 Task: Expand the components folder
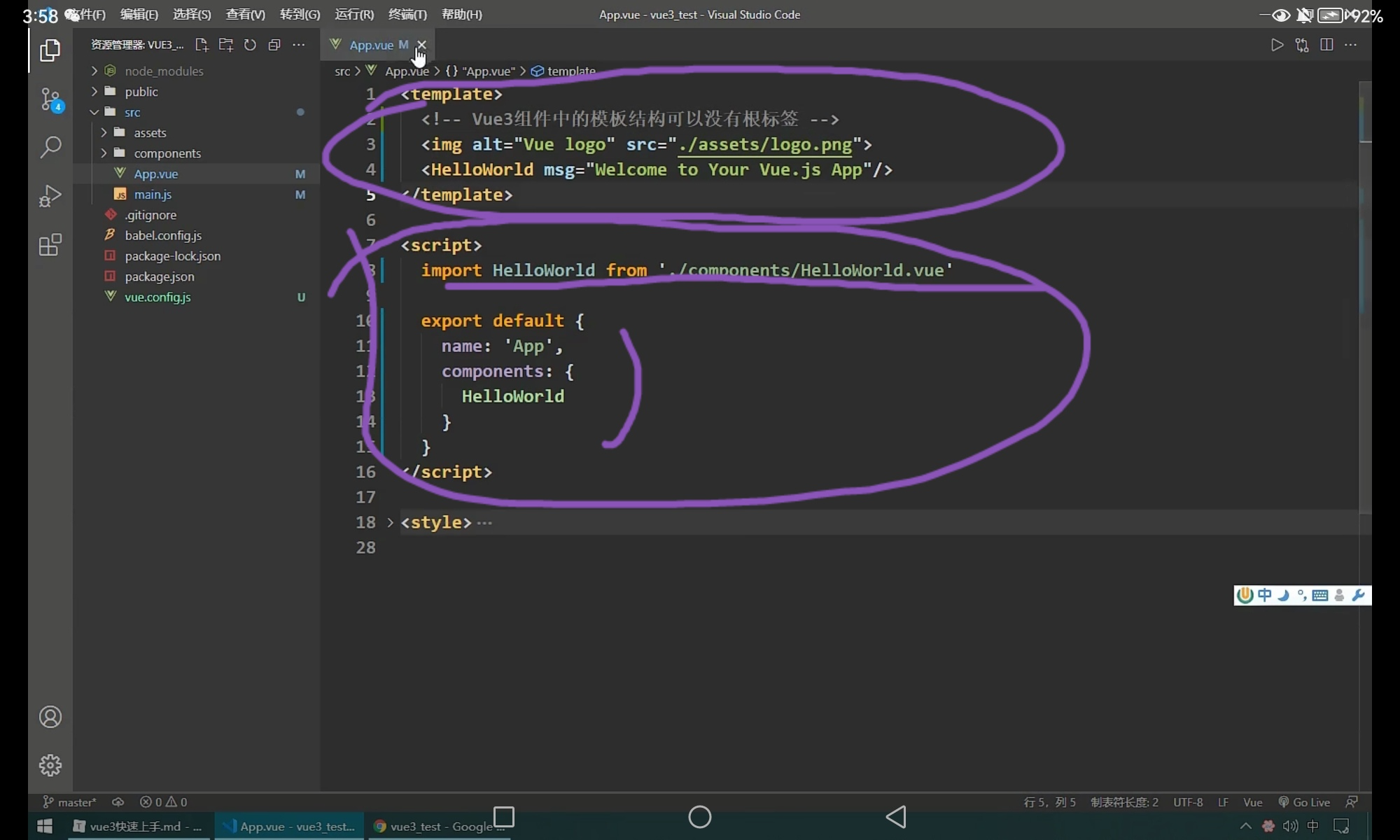coord(167,153)
